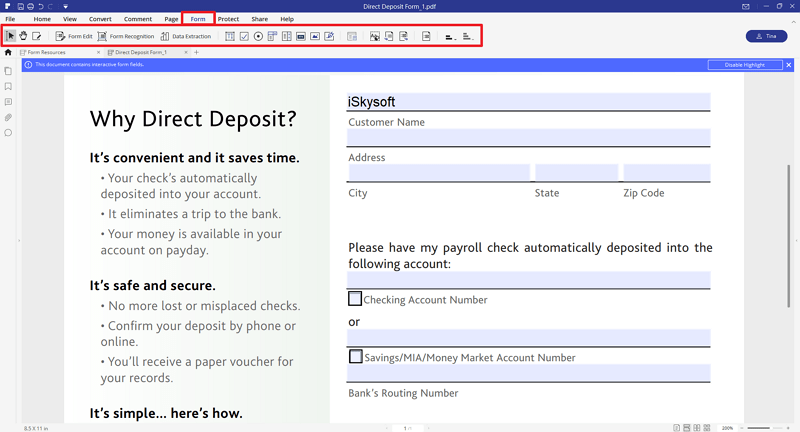Run Form Recognition
The width and height of the screenshot is (800, 432).
click(126, 36)
